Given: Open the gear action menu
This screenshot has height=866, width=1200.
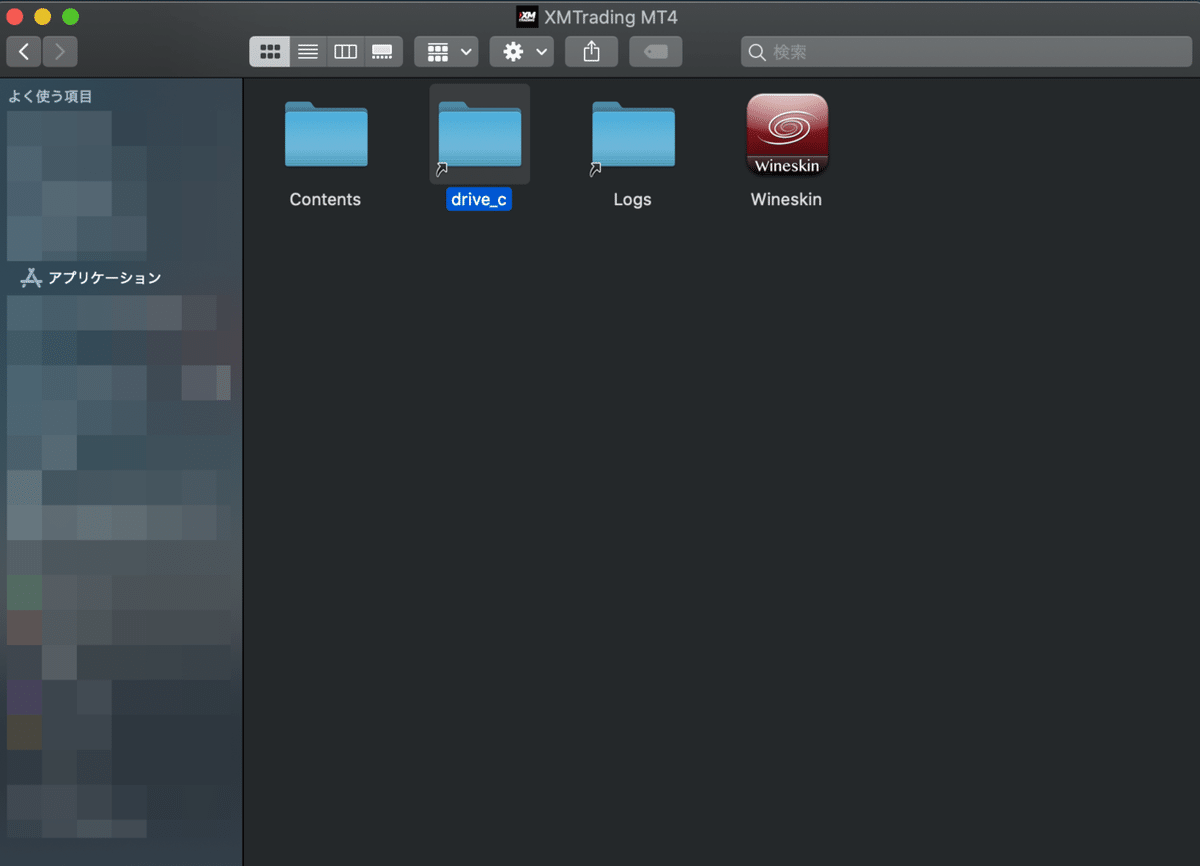Looking at the screenshot, I should pos(522,52).
